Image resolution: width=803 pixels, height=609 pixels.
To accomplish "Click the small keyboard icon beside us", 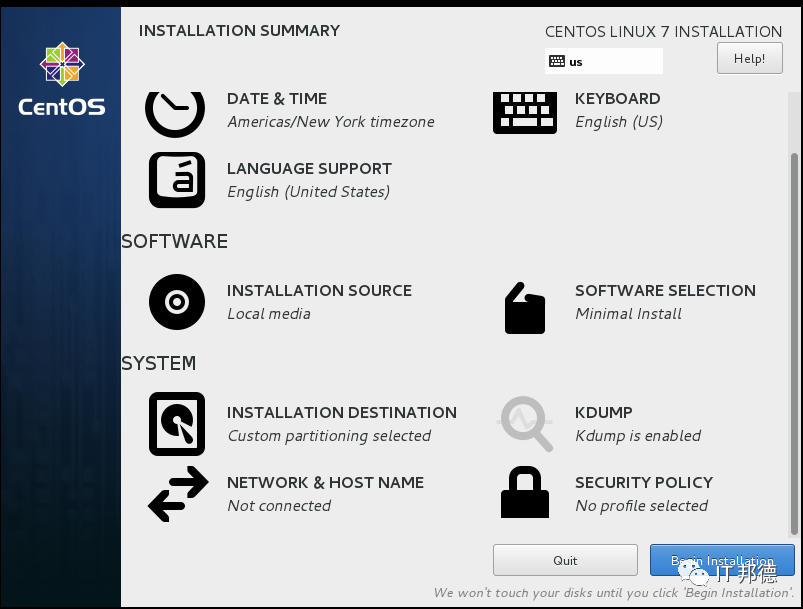I will point(557,61).
